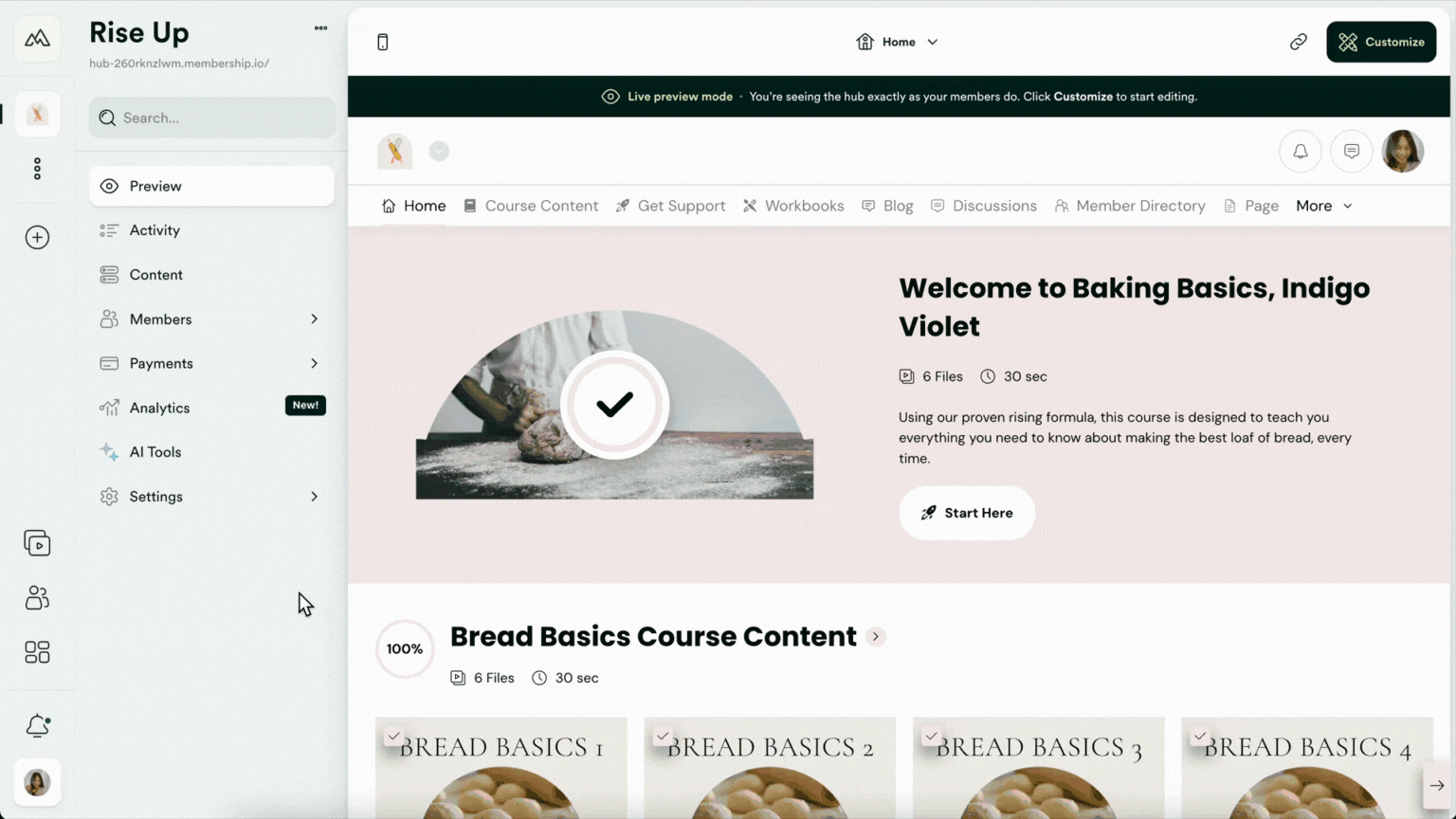The image size is (1456, 819).
Task: Click the 100% course progress circle
Action: (405, 649)
